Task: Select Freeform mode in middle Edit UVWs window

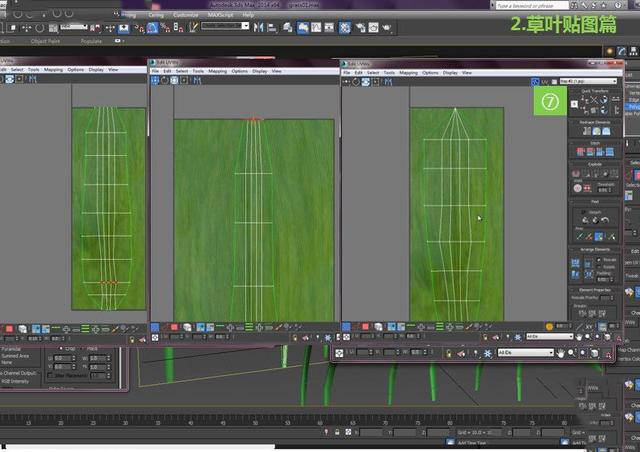Action: click(184, 80)
